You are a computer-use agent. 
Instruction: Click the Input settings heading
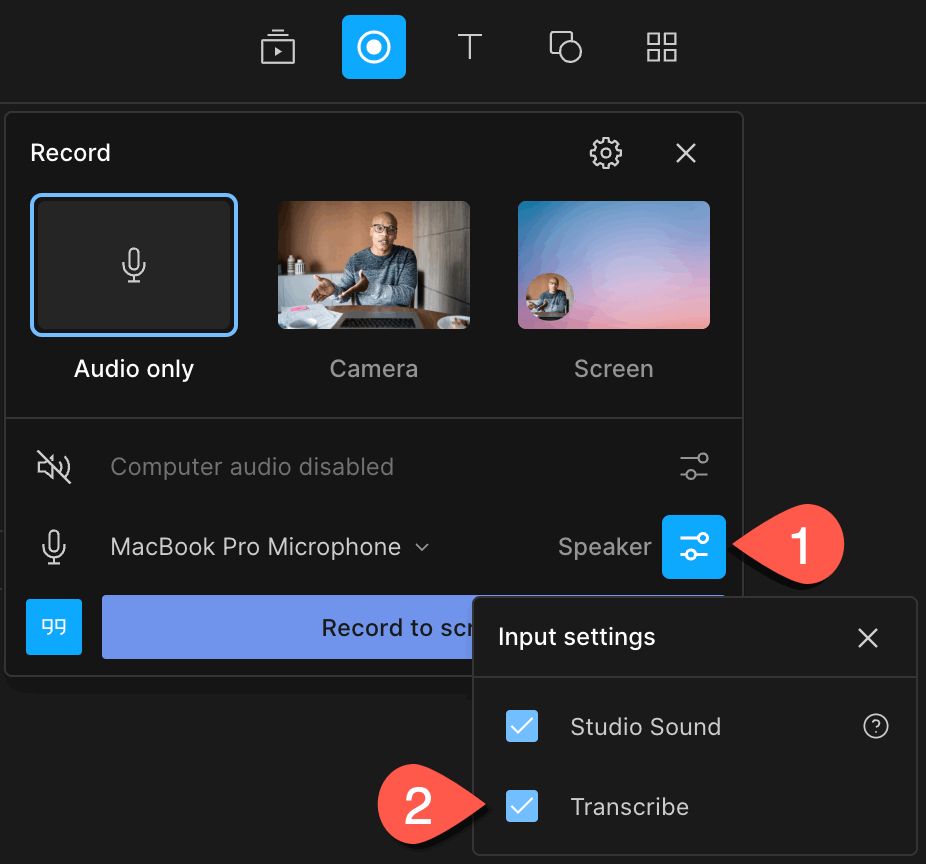click(576, 637)
